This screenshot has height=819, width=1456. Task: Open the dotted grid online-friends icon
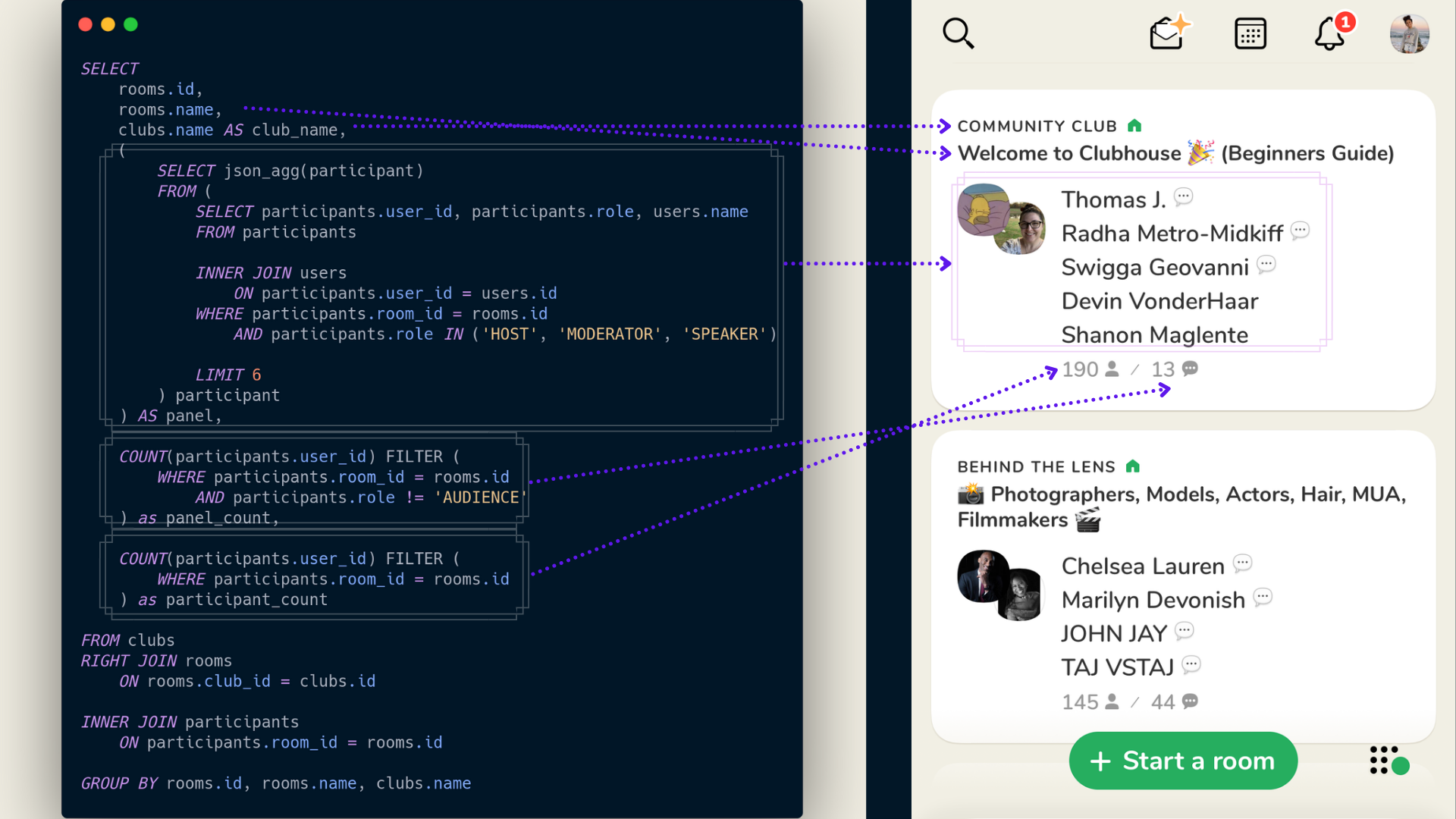(1389, 761)
